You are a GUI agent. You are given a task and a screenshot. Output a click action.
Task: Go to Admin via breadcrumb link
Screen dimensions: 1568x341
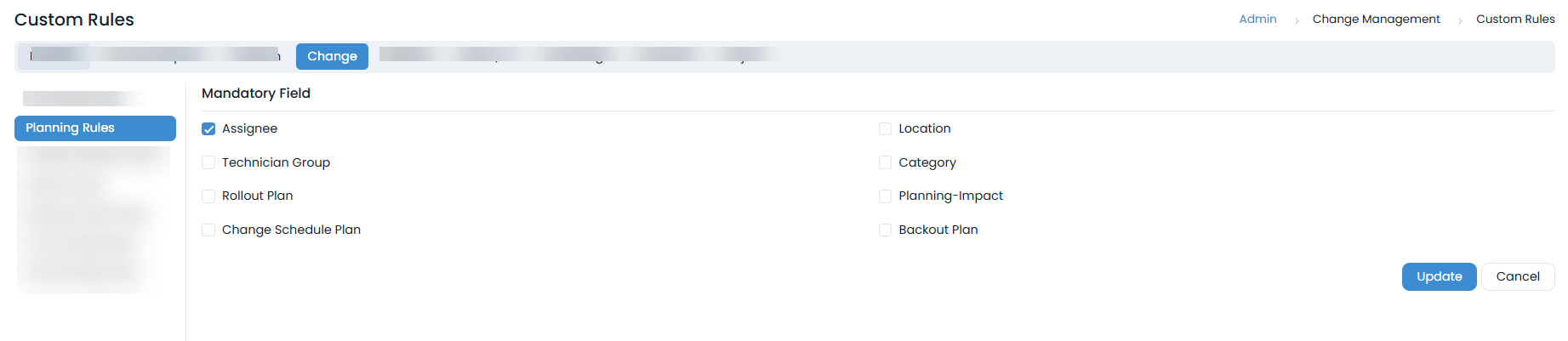[x=1257, y=19]
